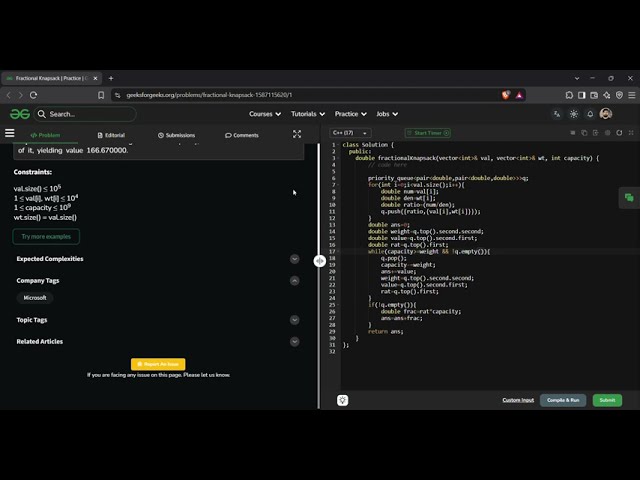The width and height of the screenshot is (640, 480).
Task: Select the Fractional Knapsack browser tab
Action: point(51,78)
